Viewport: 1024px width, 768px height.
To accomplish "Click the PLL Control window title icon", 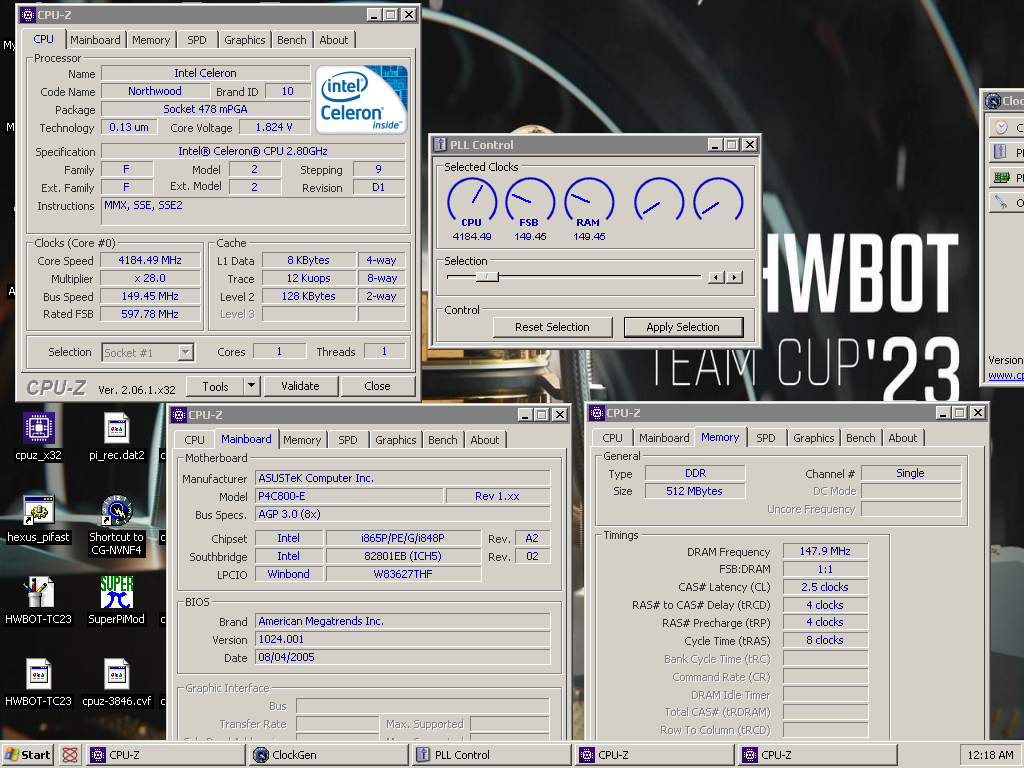I will tap(440, 144).
